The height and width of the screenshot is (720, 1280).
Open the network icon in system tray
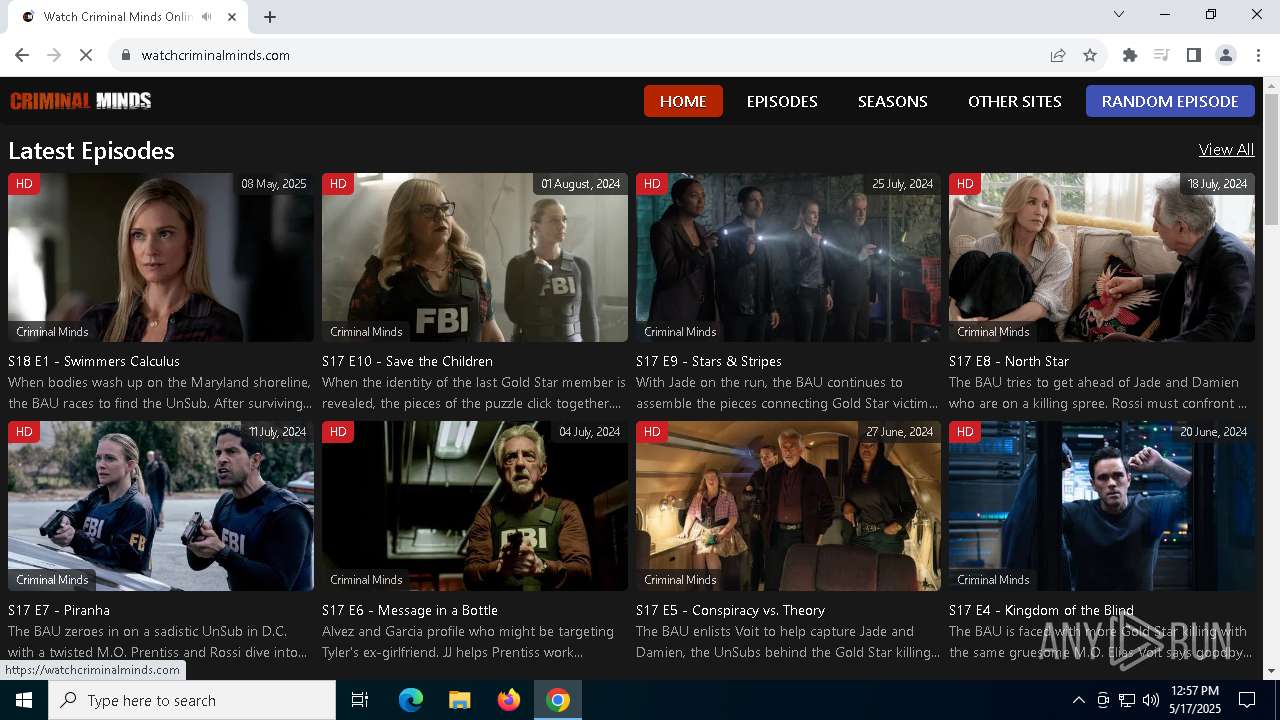coord(1127,700)
